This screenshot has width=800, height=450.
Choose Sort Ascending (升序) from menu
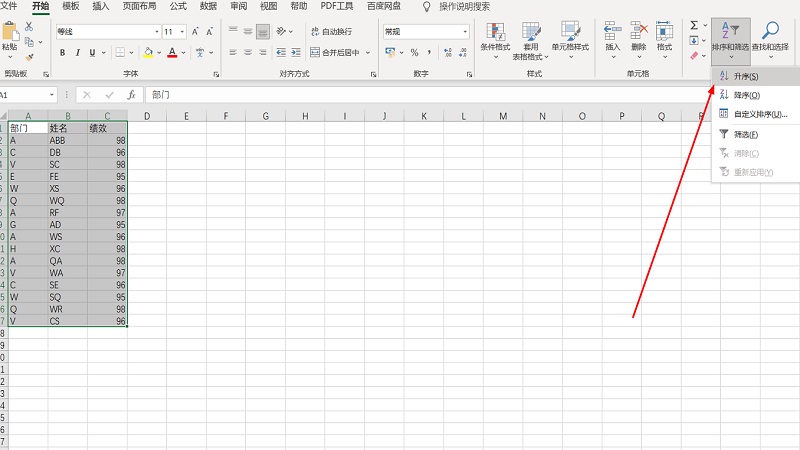pyautogui.click(x=746, y=76)
